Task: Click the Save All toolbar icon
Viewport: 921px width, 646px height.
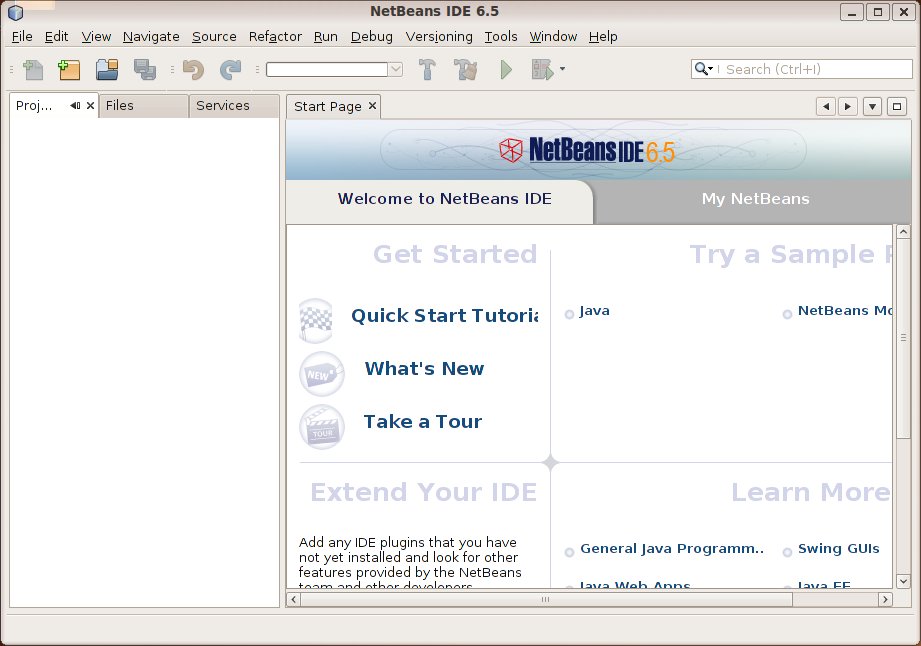Action: point(144,69)
